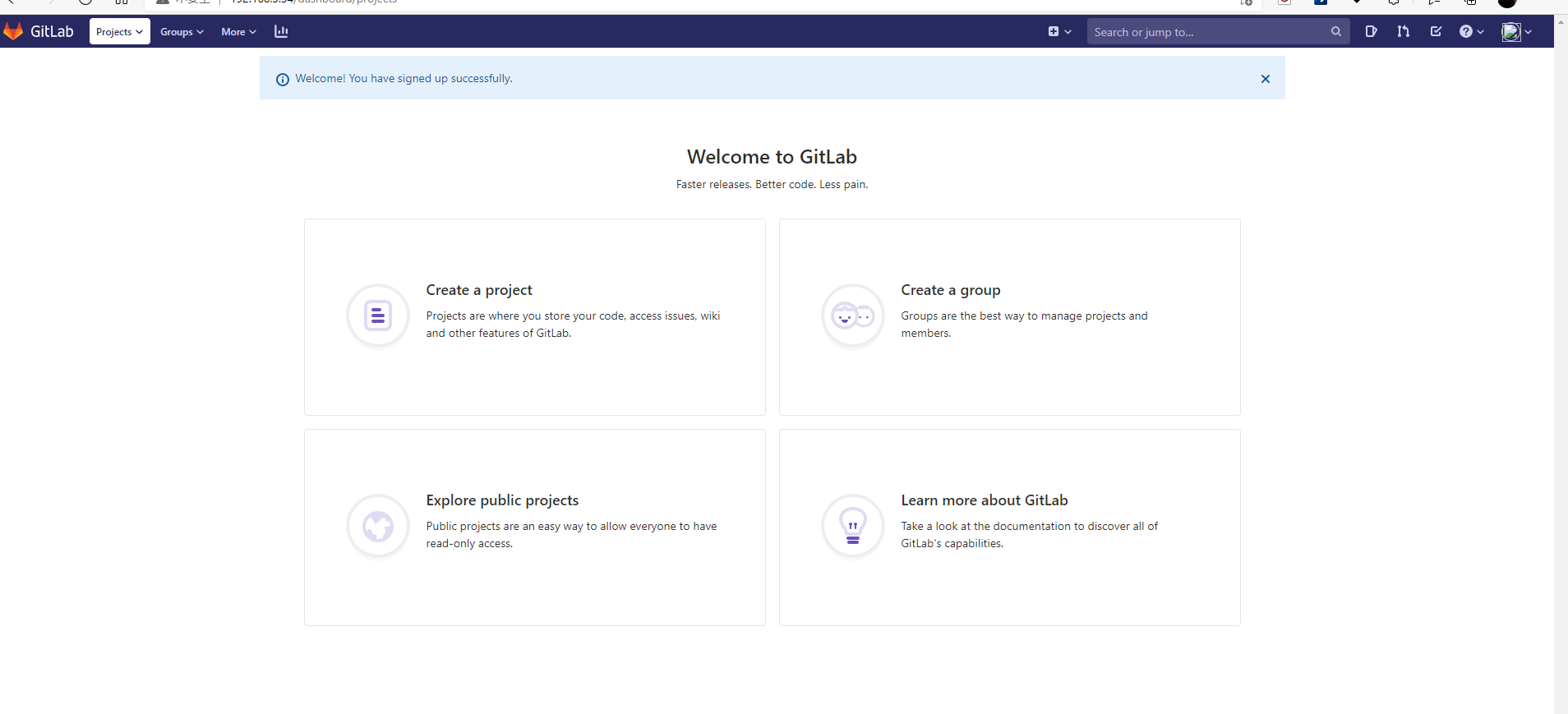Open the More navigation dropdown
1568x714 pixels.
click(238, 31)
